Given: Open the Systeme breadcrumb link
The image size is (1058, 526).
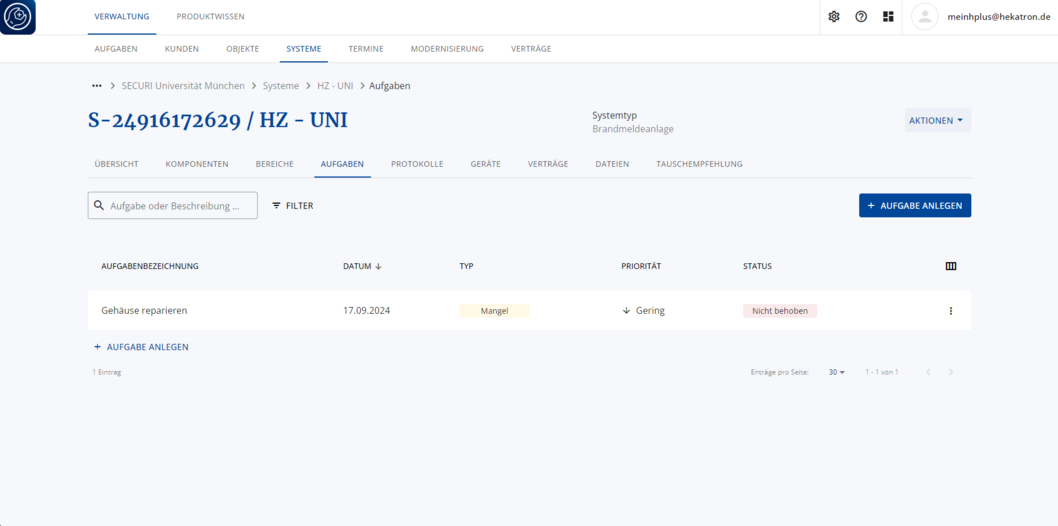Looking at the screenshot, I should pos(281,86).
